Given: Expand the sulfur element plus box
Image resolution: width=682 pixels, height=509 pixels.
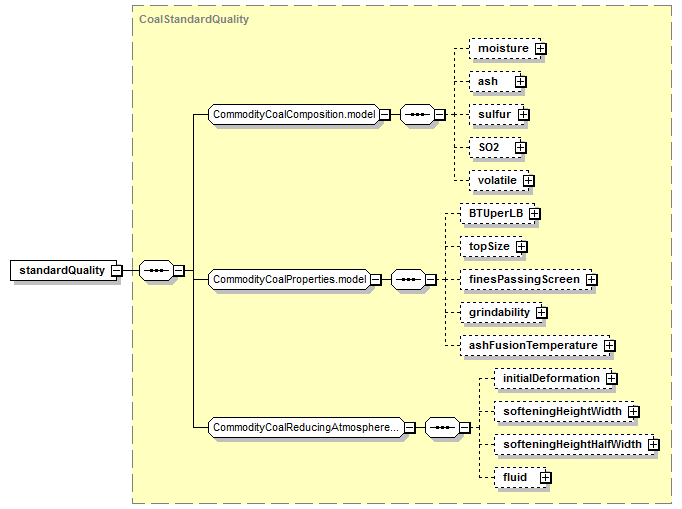Looking at the screenshot, I should (523, 114).
